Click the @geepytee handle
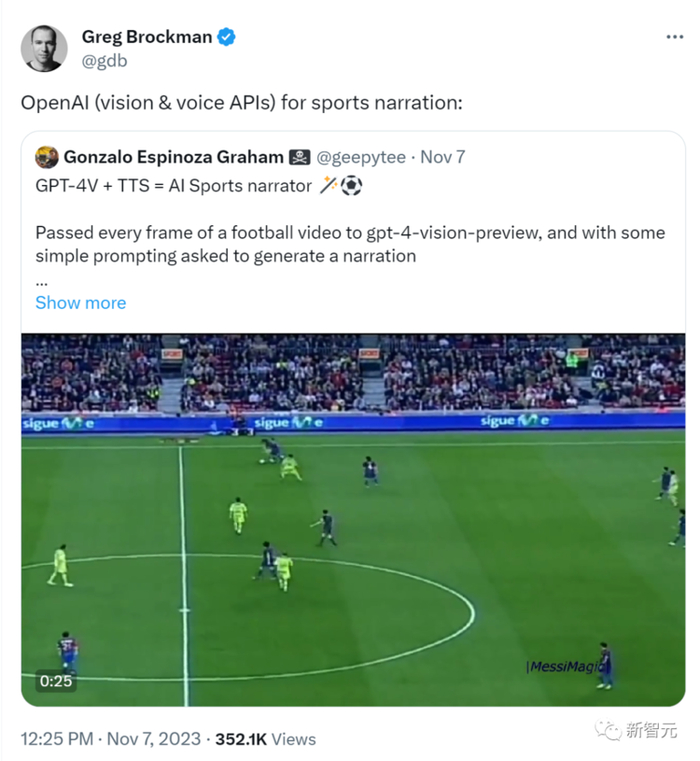The width and height of the screenshot is (700, 761). (362, 157)
